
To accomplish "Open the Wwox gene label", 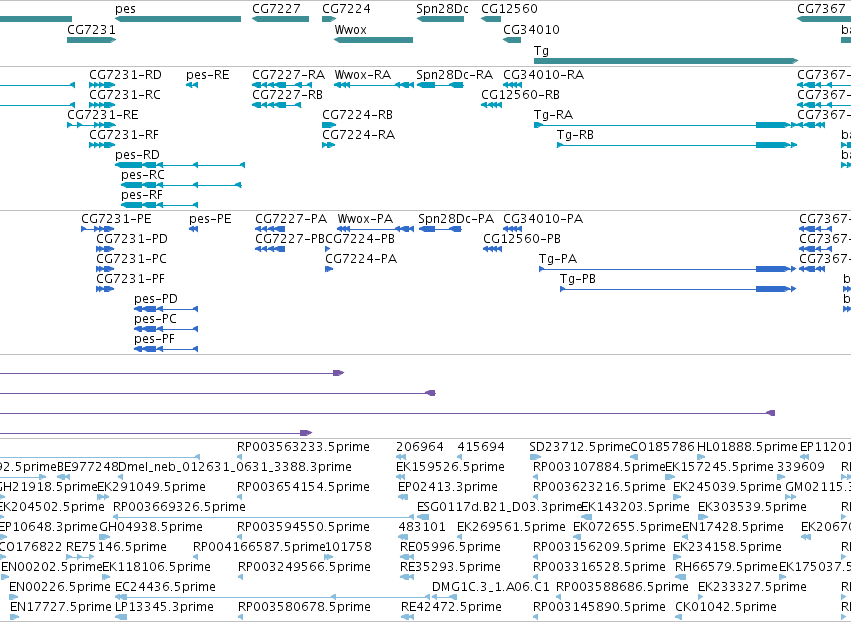I will [351, 29].
